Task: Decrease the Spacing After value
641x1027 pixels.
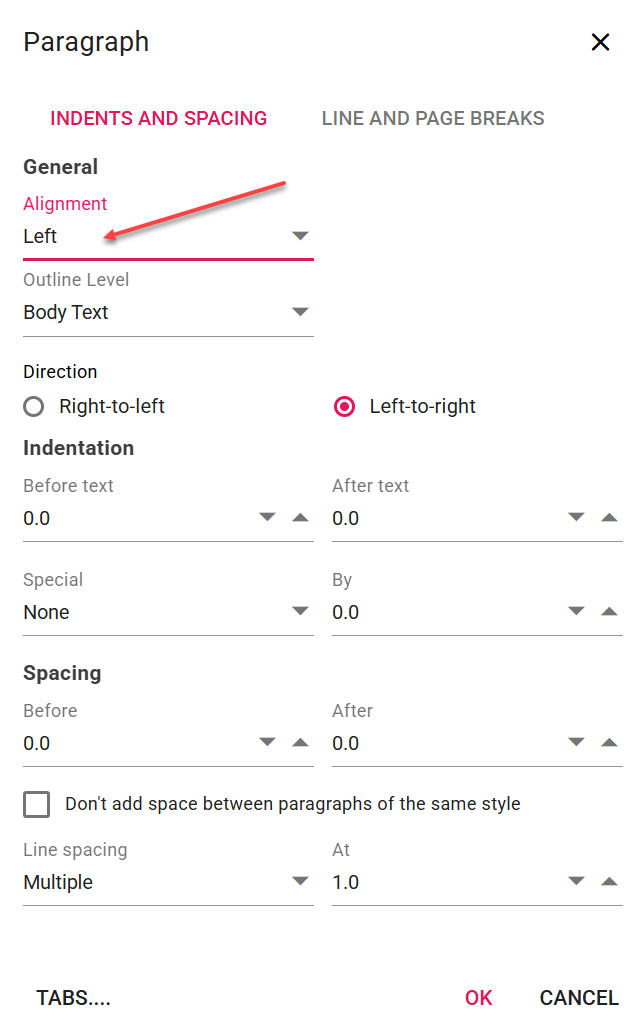Action: pos(576,743)
